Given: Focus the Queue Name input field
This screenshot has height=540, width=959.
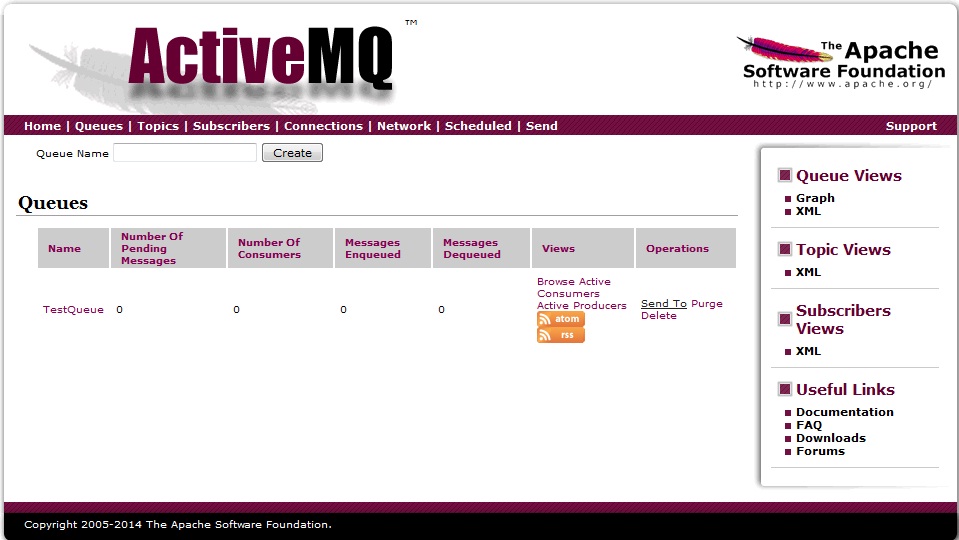Looking at the screenshot, I should coord(185,153).
